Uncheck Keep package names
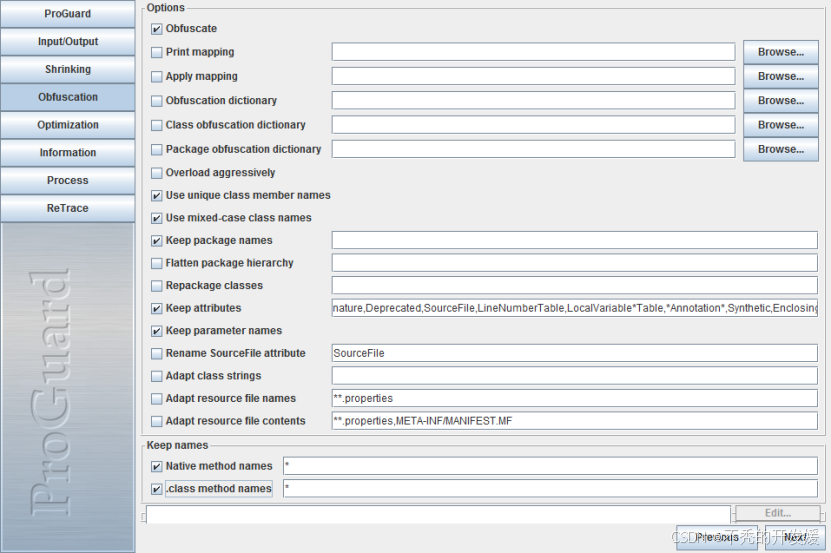This screenshot has width=831, height=553. (x=156, y=241)
